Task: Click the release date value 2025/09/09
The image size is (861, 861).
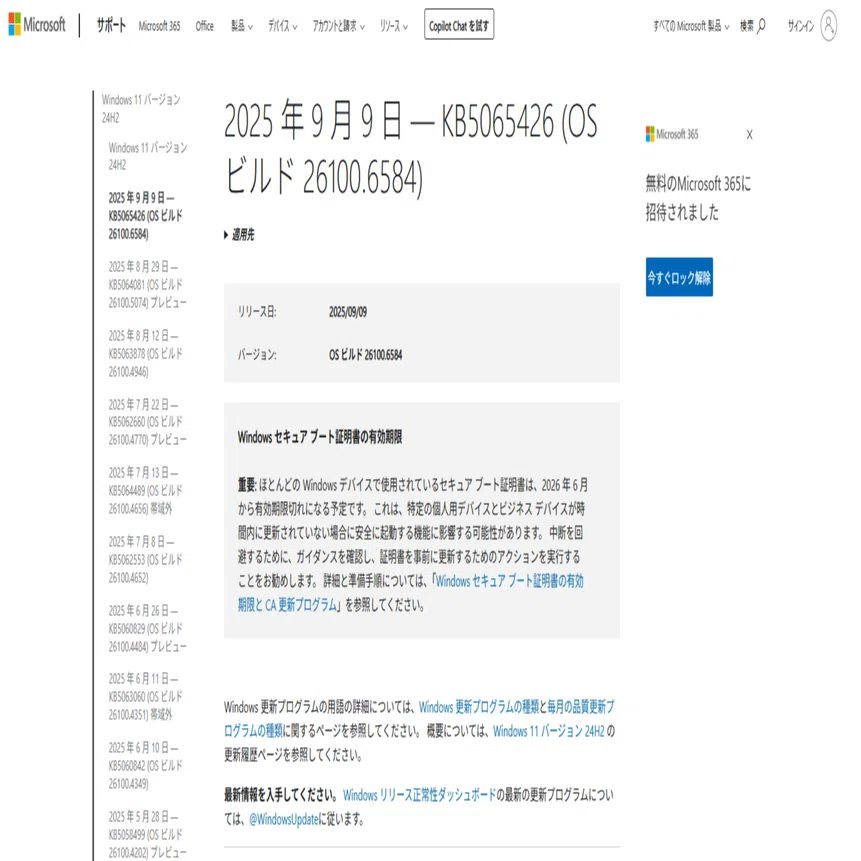Action: (348, 312)
